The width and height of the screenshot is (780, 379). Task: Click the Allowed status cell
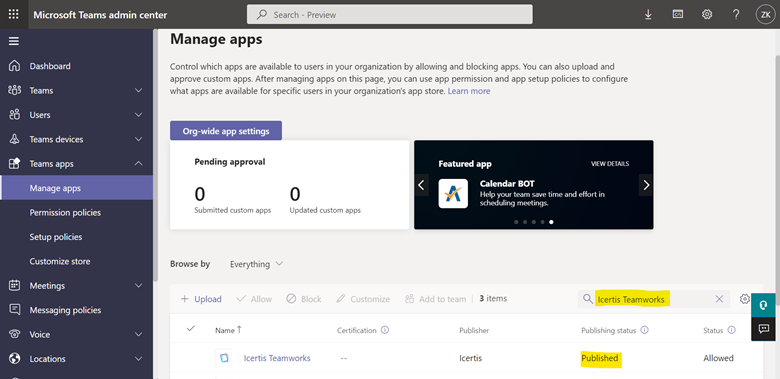pos(718,358)
